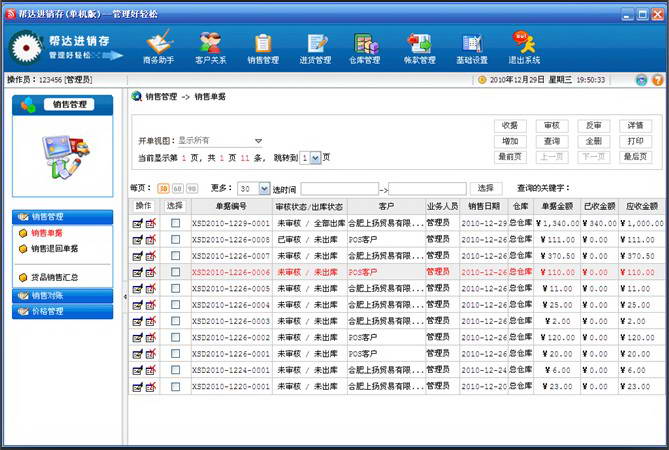Screen dimensions: 669x450
Task: Open 帐款管理 toolbar icon
Action: click(x=419, y=47)
